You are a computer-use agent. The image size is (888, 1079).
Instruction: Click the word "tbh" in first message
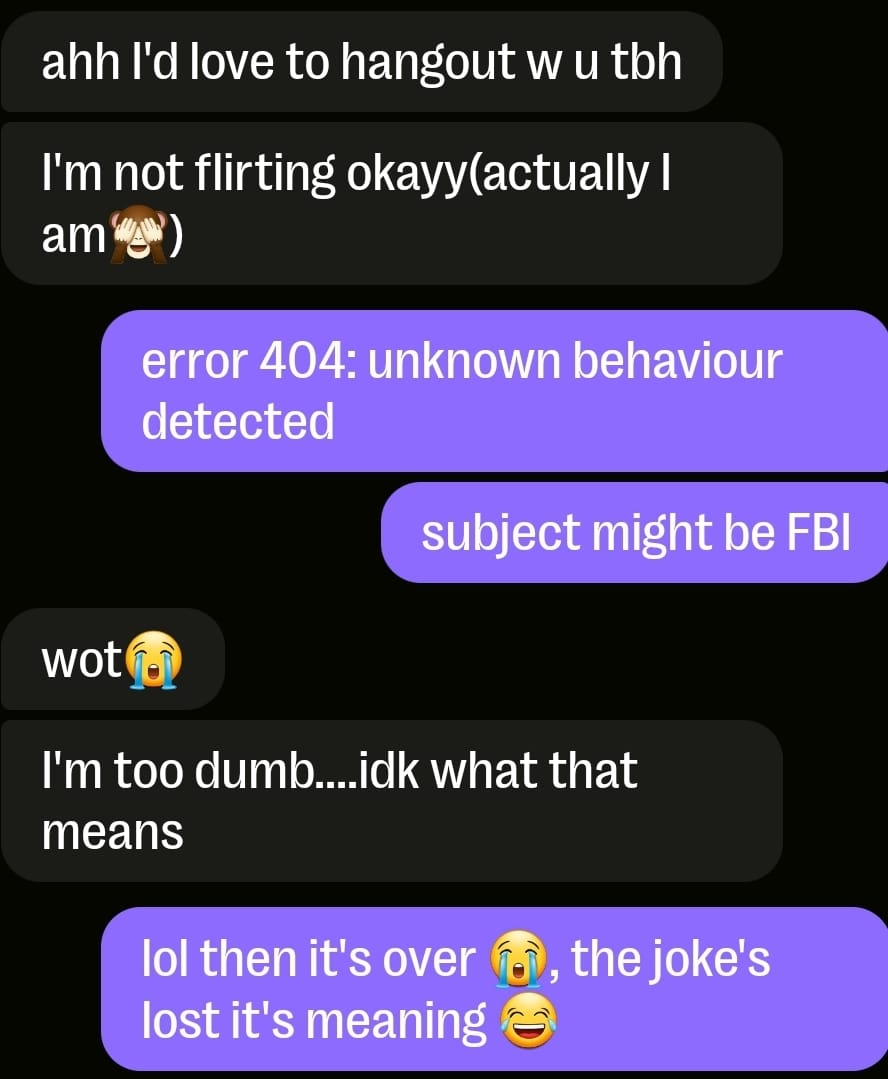point(647,61)
